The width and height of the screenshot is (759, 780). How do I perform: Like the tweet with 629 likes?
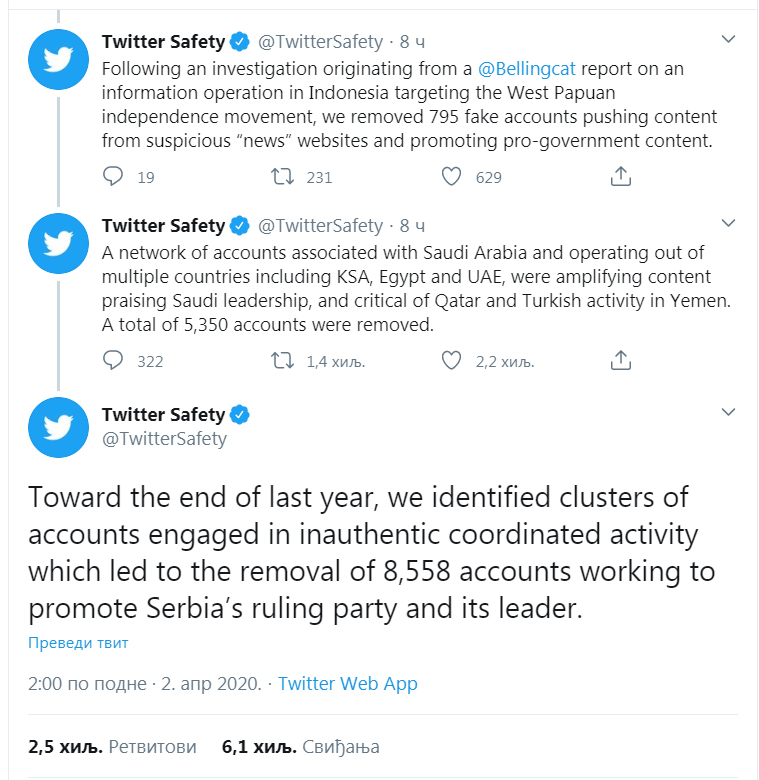point(451,177)
